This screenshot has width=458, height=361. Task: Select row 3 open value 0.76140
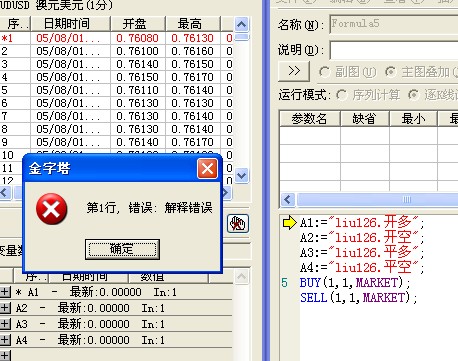tap(137, 64)
